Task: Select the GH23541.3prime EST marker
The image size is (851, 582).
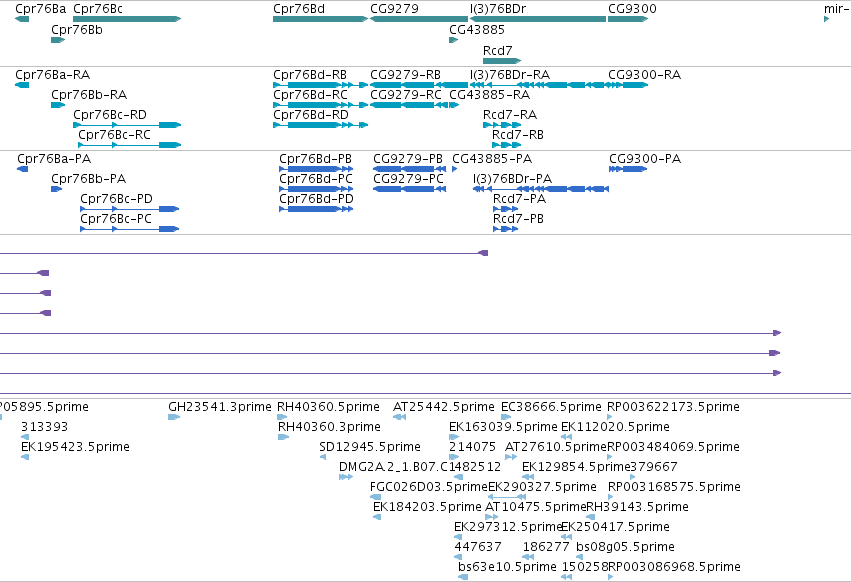Action: click(174, 417)
